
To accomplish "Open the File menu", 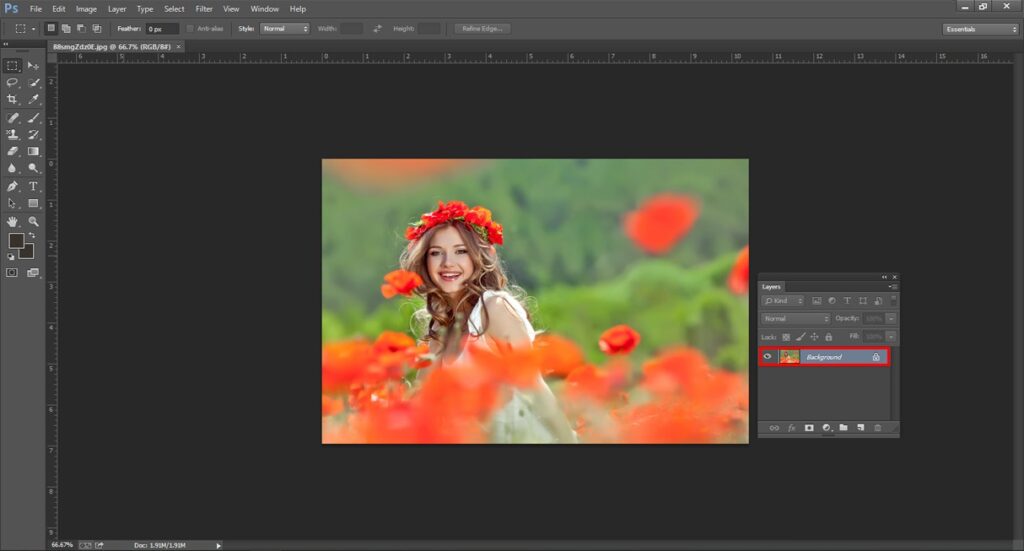I will tap(36, 9).
